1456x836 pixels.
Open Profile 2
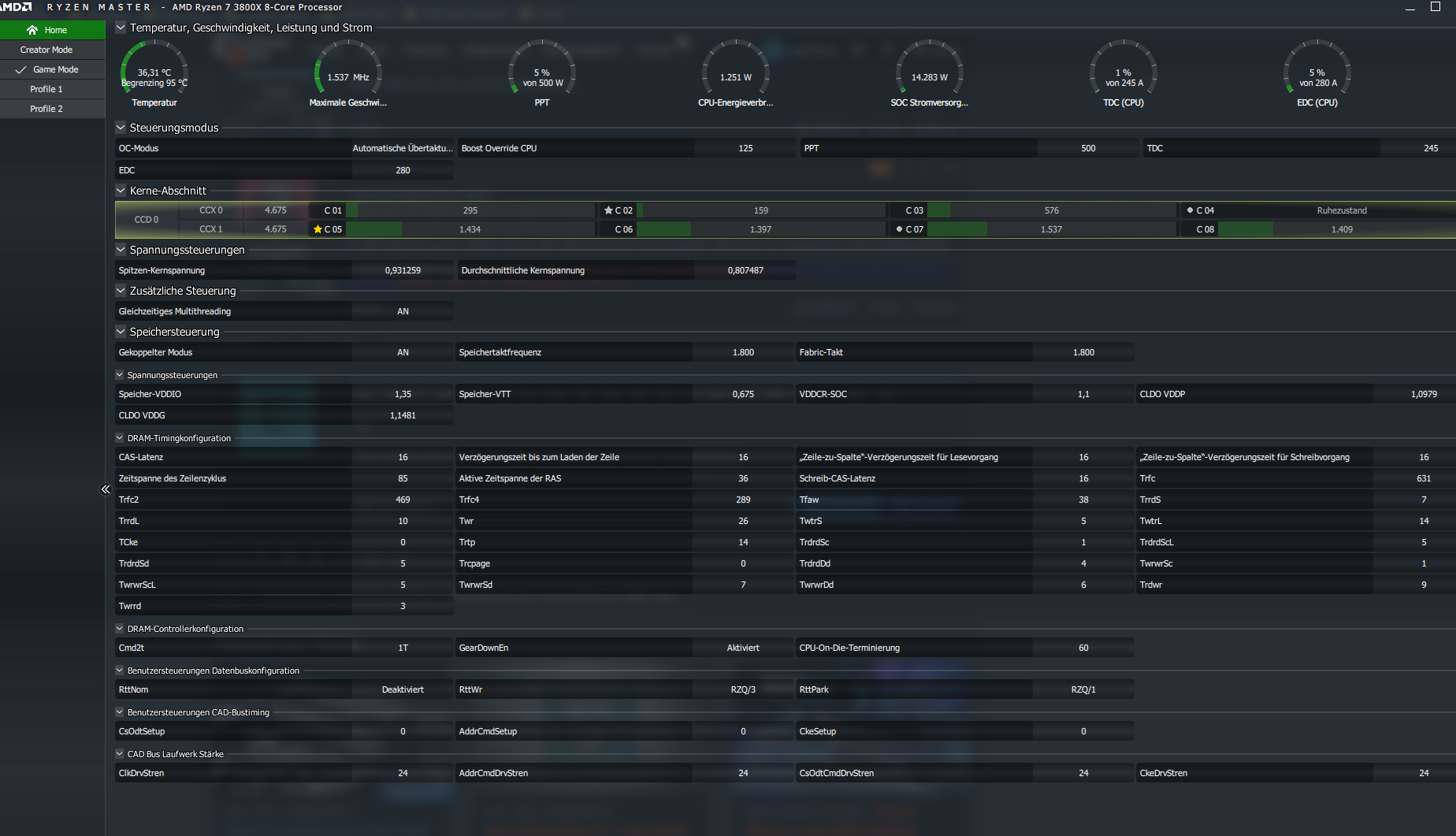(x=53, y=109)
